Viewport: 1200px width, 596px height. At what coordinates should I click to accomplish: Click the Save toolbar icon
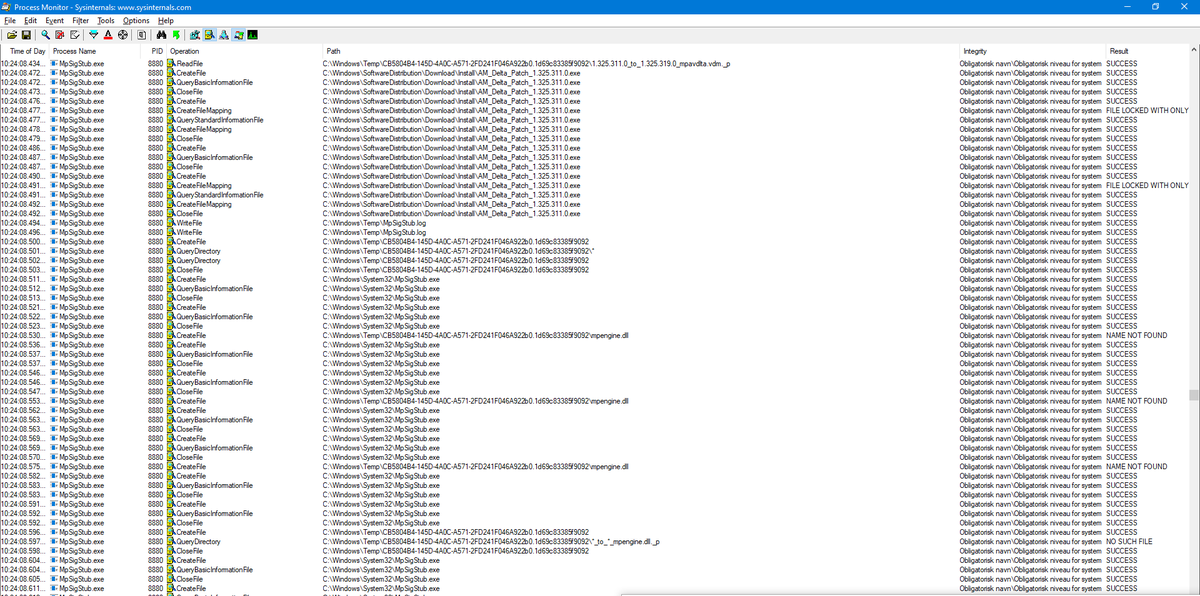(x=26, y=35)
